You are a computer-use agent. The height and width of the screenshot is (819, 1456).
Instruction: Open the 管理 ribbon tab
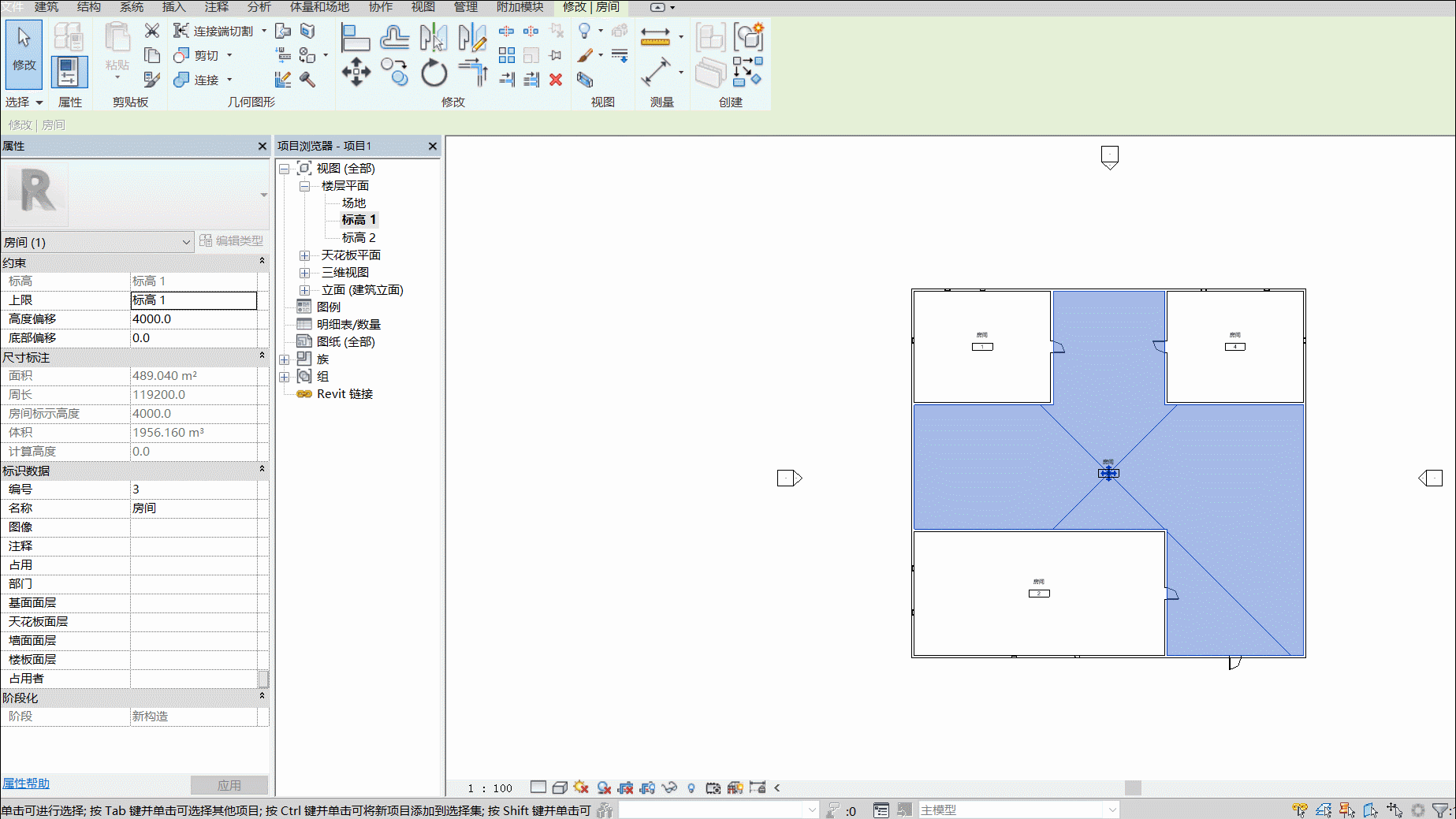pos(465,7)
